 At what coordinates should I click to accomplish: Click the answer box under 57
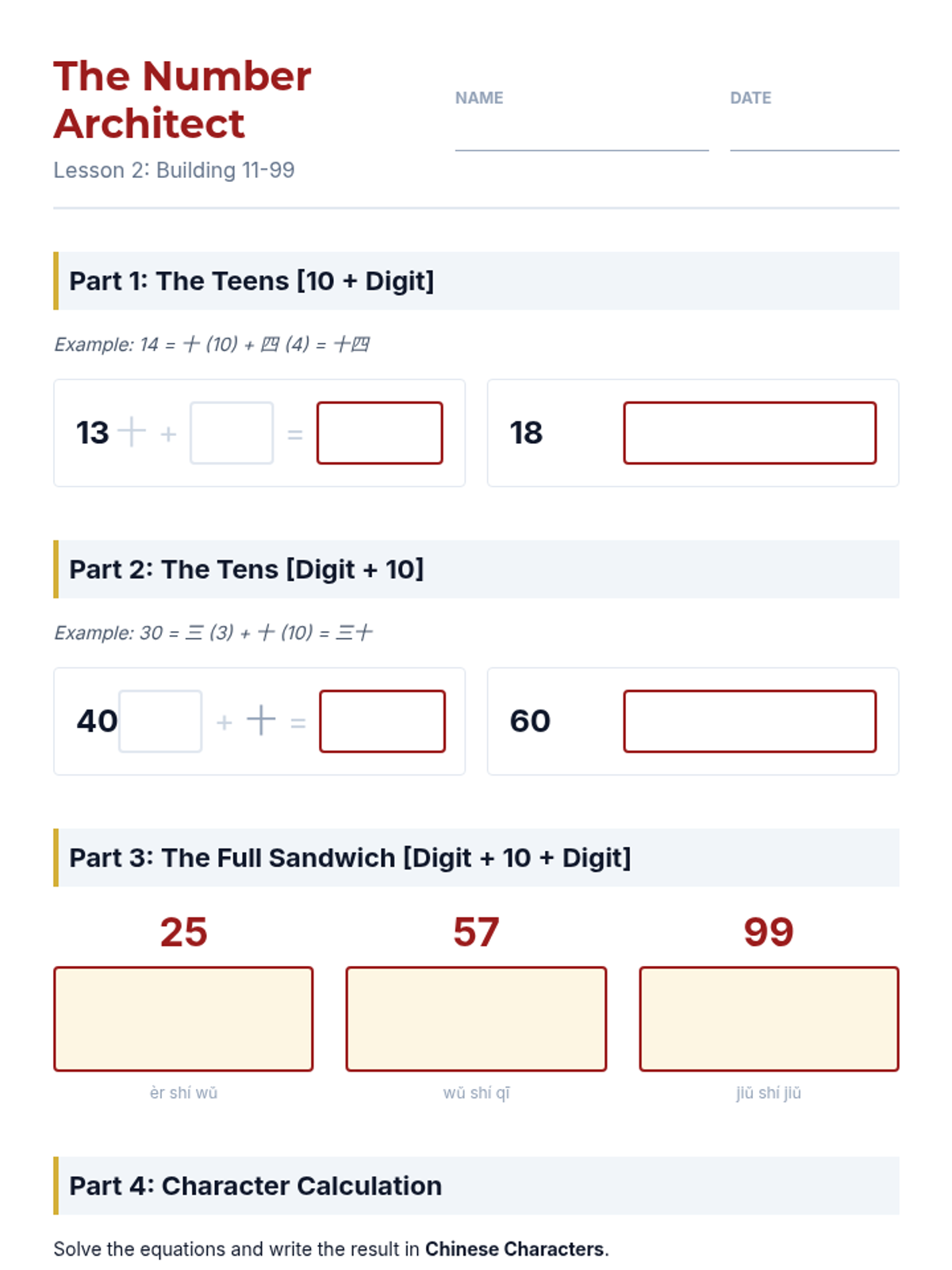point(476,1018)
